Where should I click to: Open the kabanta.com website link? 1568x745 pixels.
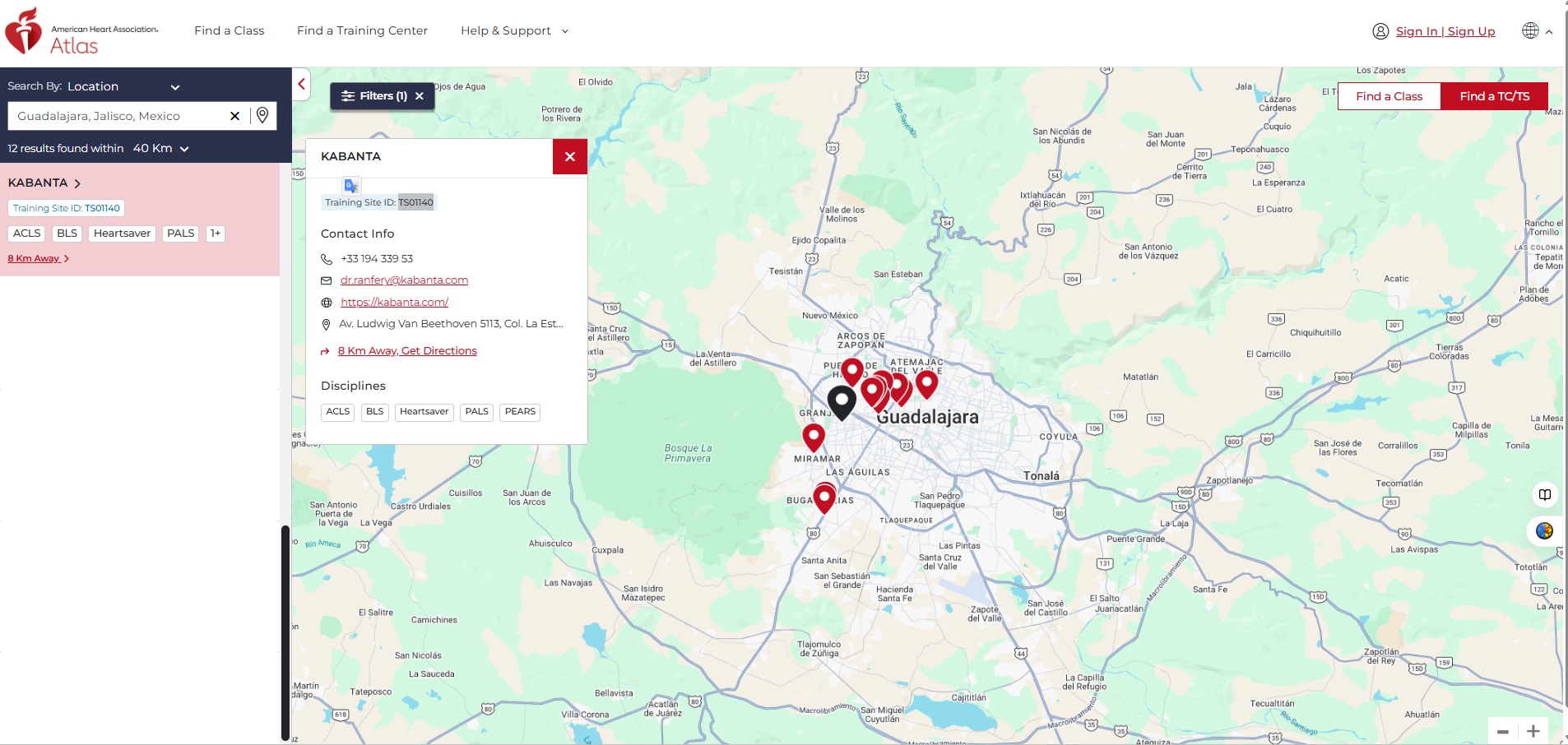394,303
